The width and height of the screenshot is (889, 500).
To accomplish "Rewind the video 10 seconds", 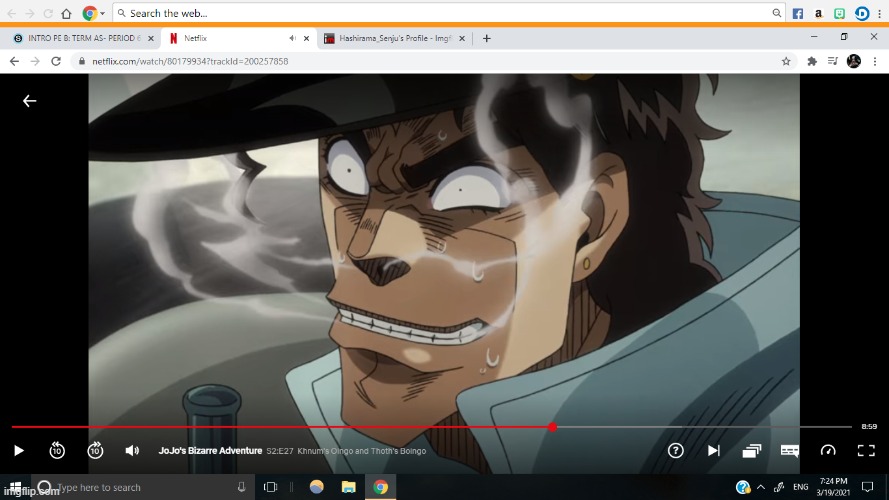I will pyautogui.click(x=57, y=450).
